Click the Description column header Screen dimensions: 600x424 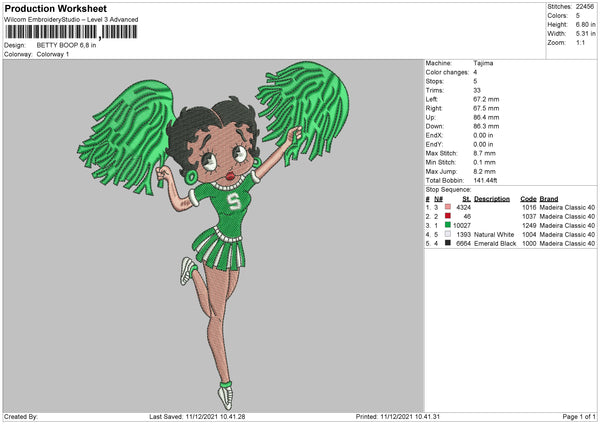click(x=492, y=199)
